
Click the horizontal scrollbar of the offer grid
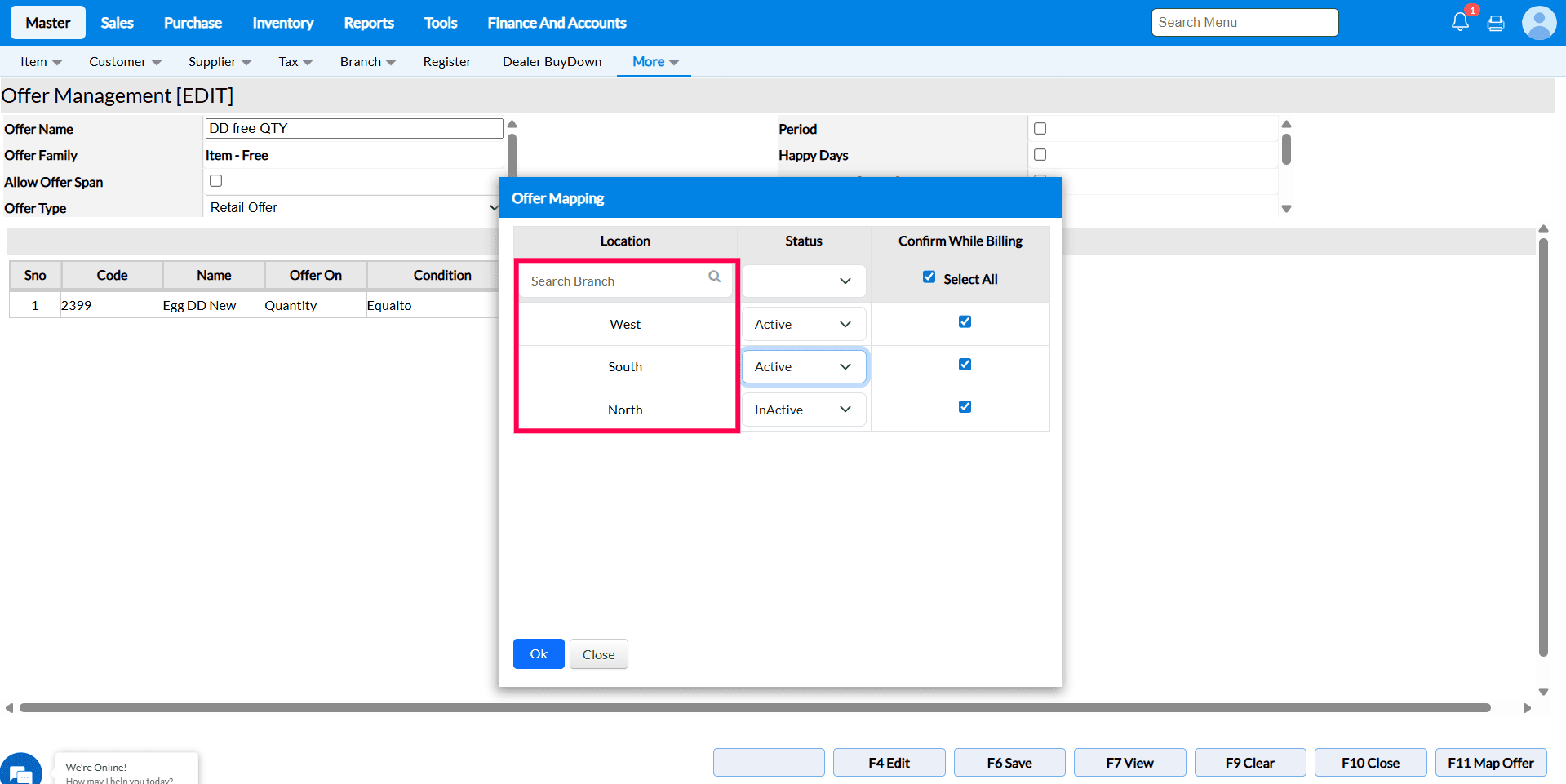point(755,708)
